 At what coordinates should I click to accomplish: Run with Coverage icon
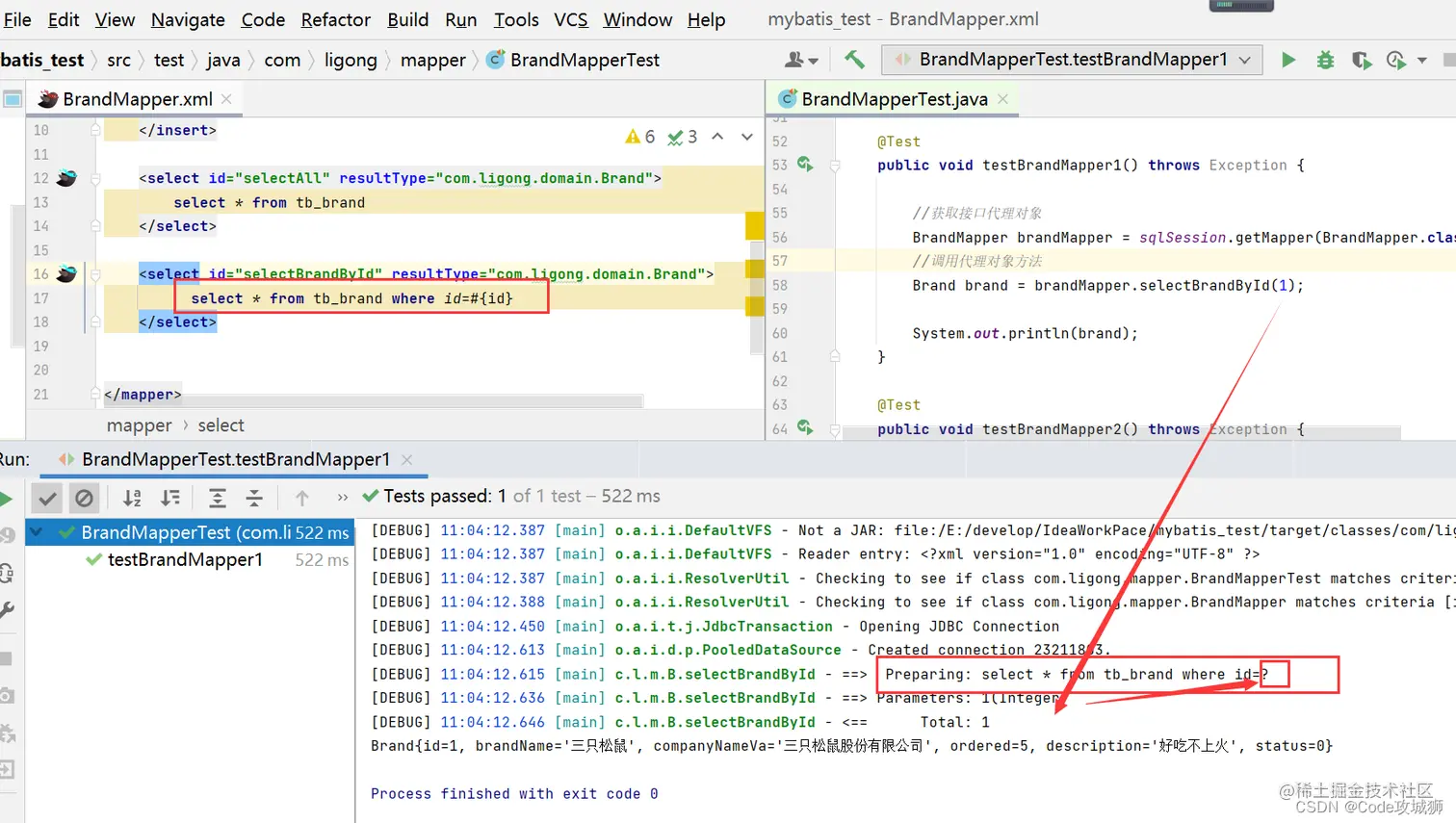tap(1361, 60)
